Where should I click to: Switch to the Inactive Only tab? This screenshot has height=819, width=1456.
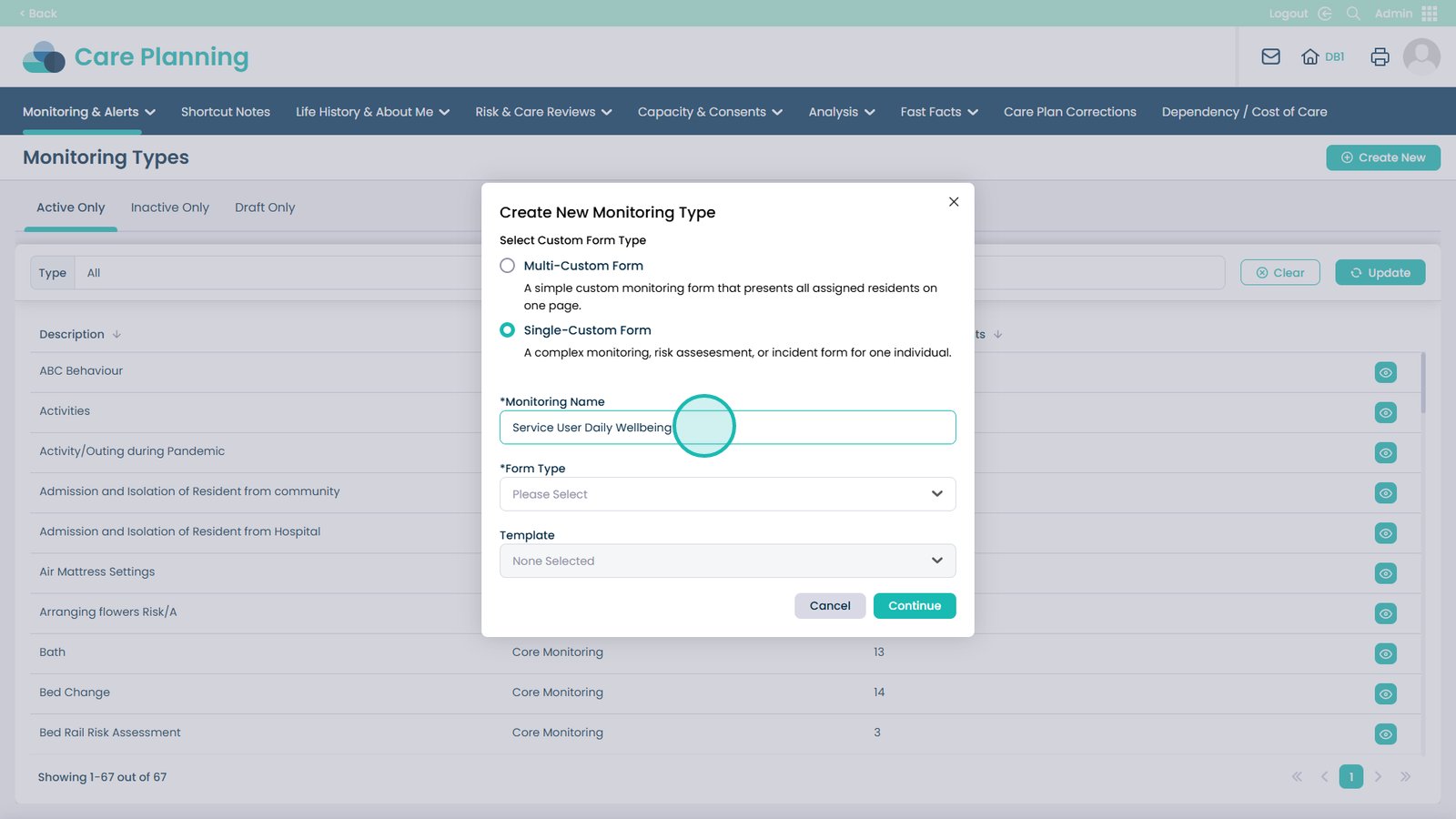169,207
